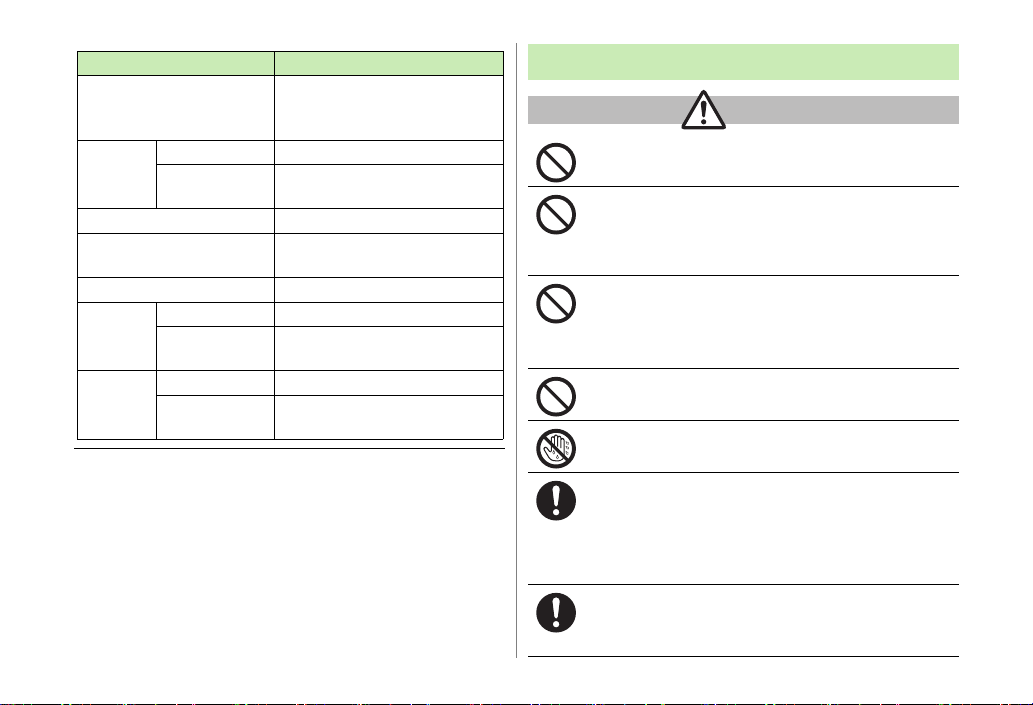Click the prohibition icon directly above the wet-hands icon
This screenshot has width=1033, height=705.
(556, 396)
